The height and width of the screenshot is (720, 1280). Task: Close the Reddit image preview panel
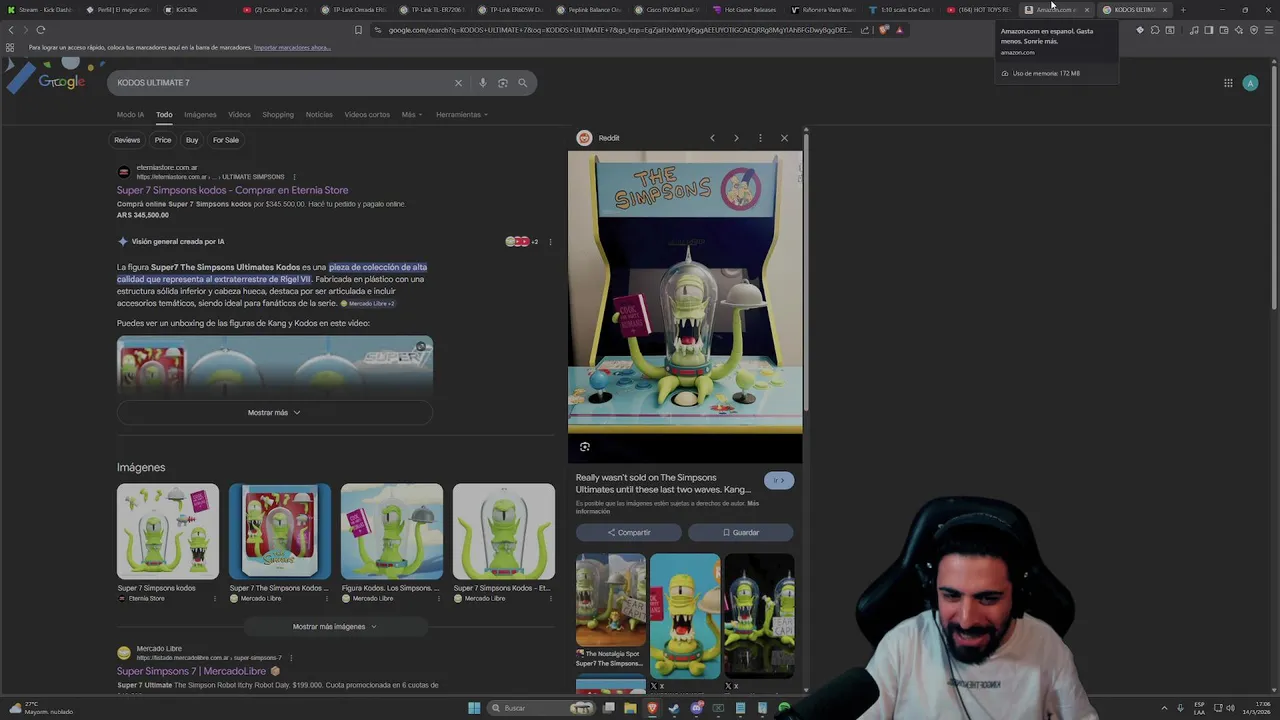[784, 138]
